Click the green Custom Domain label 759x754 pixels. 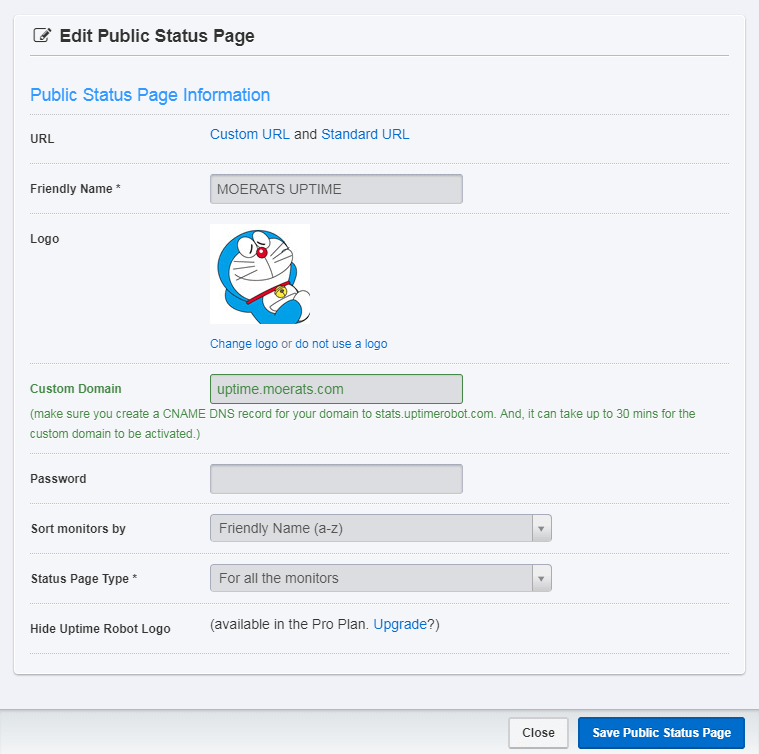coord(76,389)
